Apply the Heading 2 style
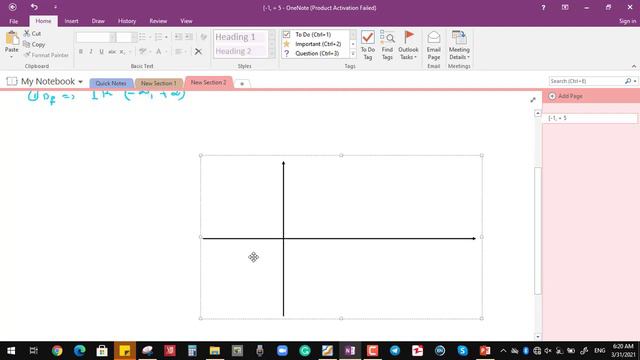This screenshot has width=640, height=360. (x=241, y=51)
